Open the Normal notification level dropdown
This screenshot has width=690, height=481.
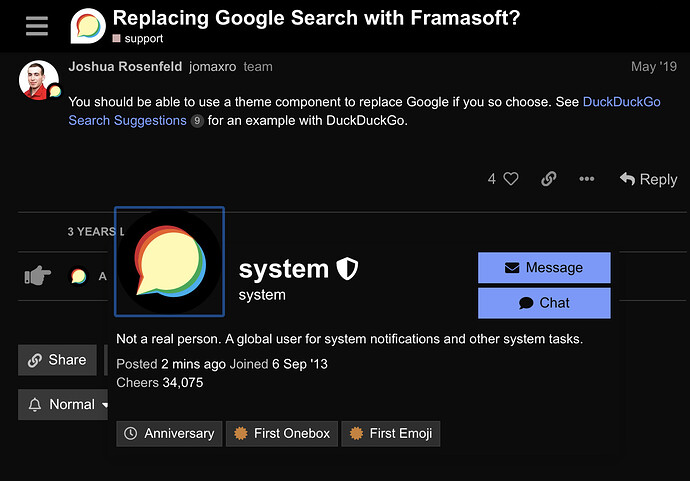(63, 404)
